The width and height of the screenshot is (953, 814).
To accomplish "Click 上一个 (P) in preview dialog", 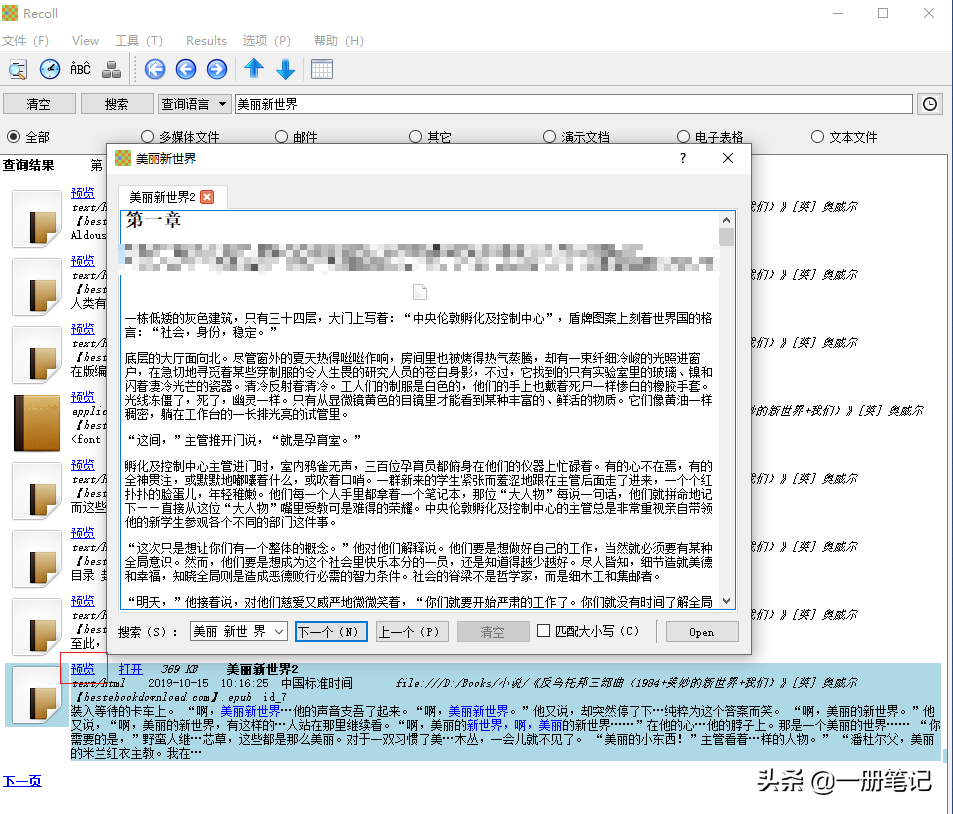I will coord(412,632).
